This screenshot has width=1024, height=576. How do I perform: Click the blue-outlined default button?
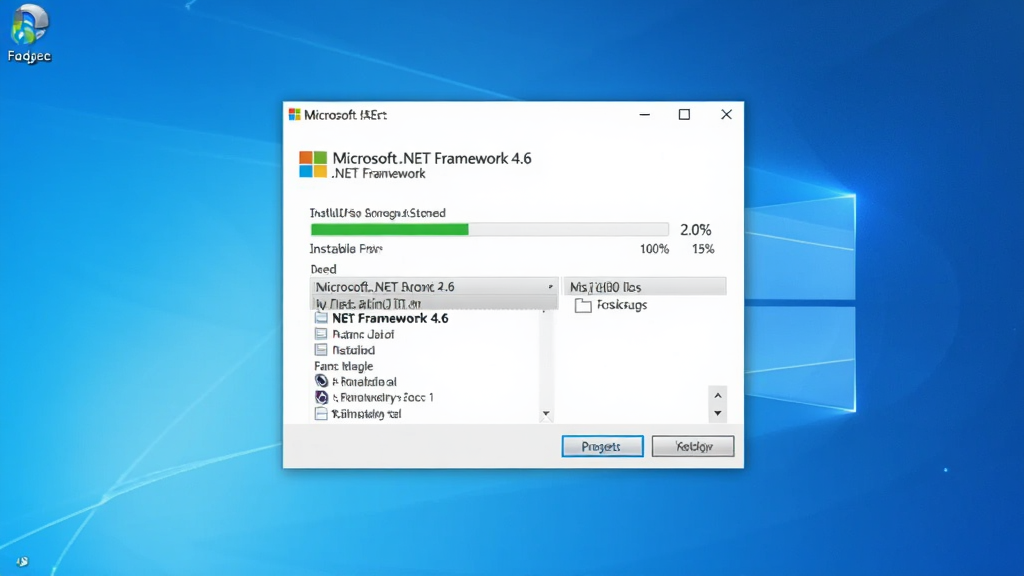pyautogui.click(x=602, y=446)
